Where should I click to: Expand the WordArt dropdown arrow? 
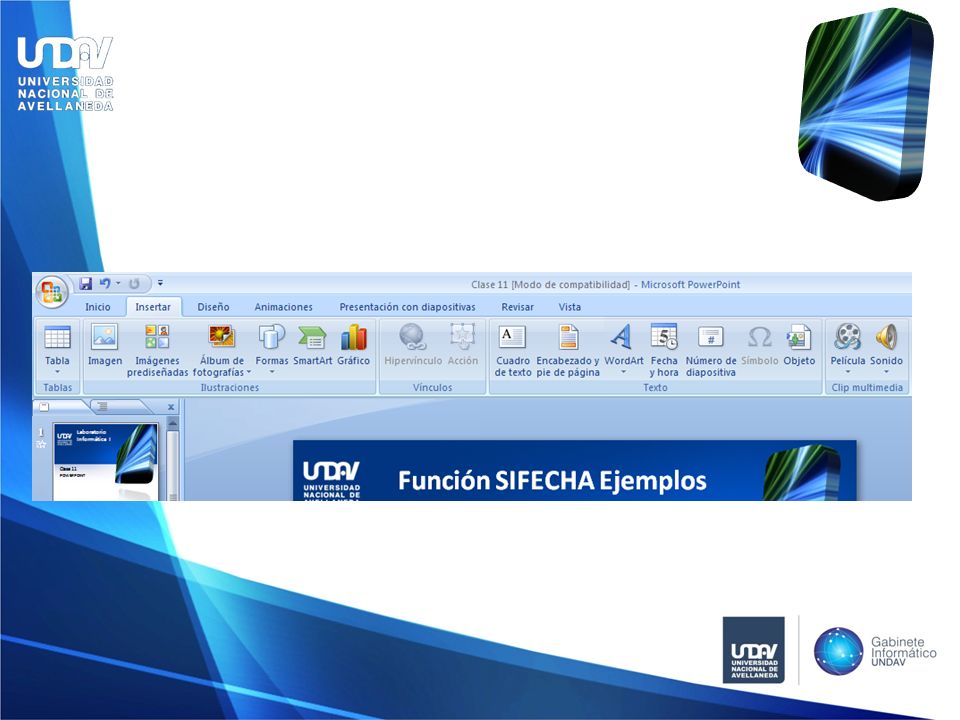[x=623, y=372]
